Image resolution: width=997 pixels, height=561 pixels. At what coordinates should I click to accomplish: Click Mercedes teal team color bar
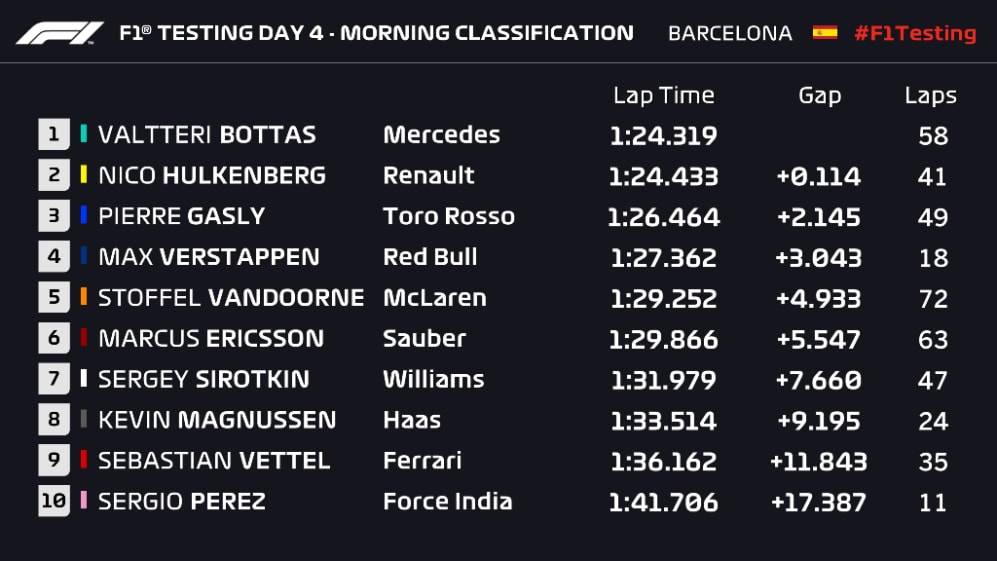(84, 135)
